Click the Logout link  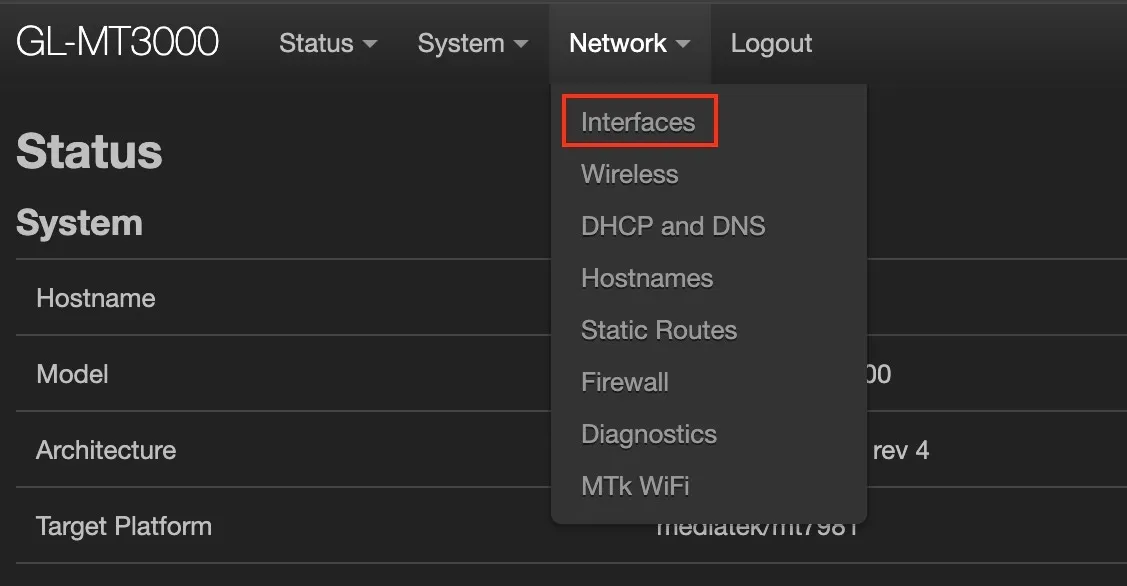(x=771, y=43)
